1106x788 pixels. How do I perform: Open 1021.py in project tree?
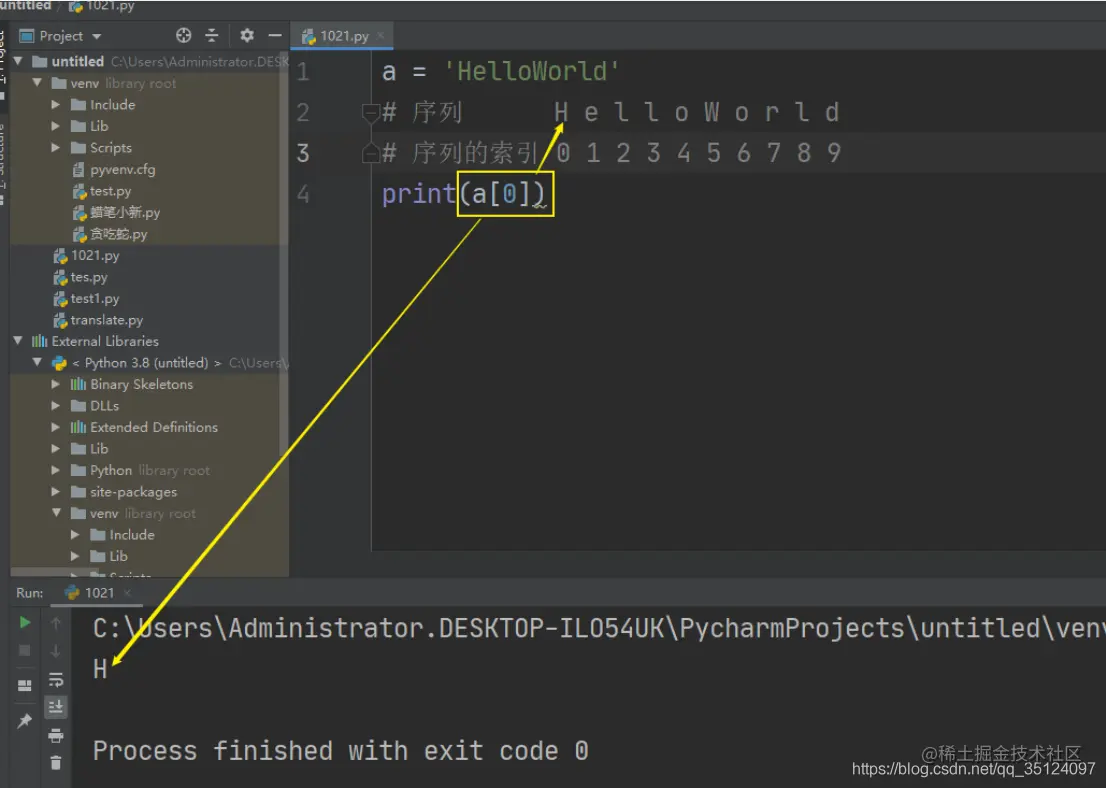[87, 255]
